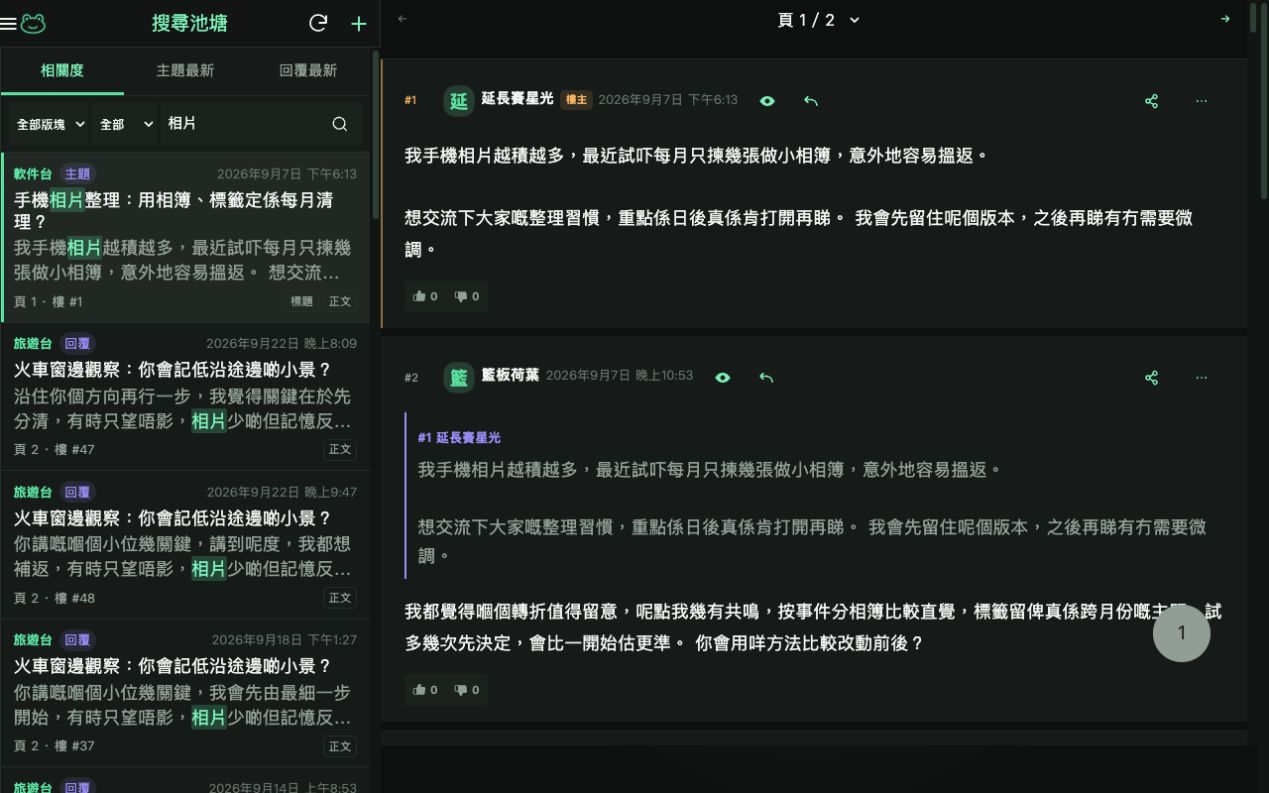Open the 全部版塊 board dropdown
Screen dimensions: 1269x793
(49, 124)
